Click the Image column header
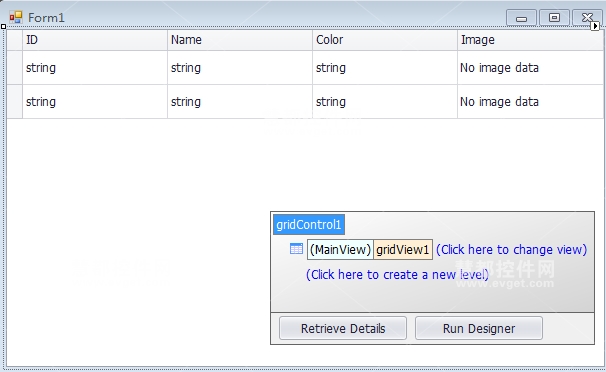 pyautogui.click(x=530, y=40)
